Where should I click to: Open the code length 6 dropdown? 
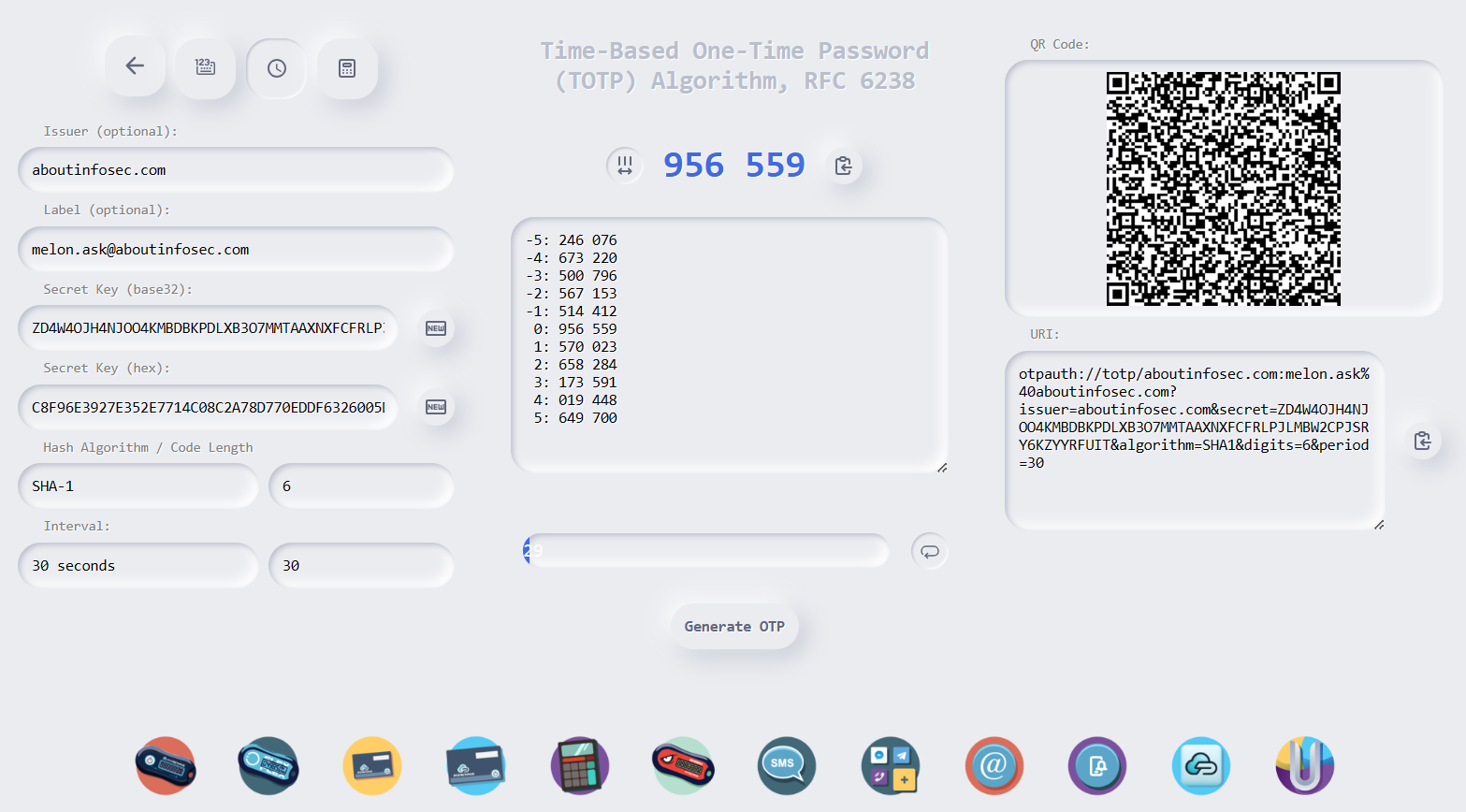click(361, 486)
